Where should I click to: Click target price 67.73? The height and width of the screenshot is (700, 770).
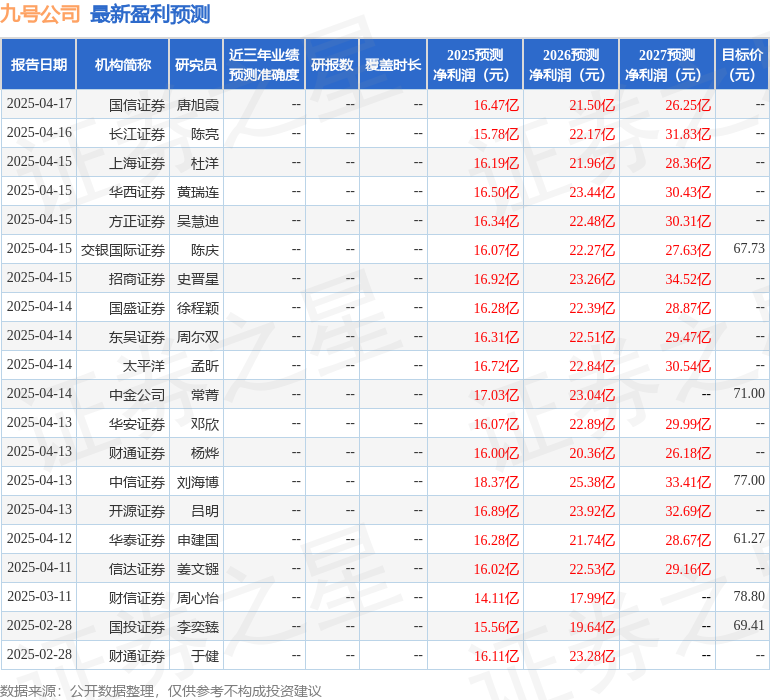749,248
